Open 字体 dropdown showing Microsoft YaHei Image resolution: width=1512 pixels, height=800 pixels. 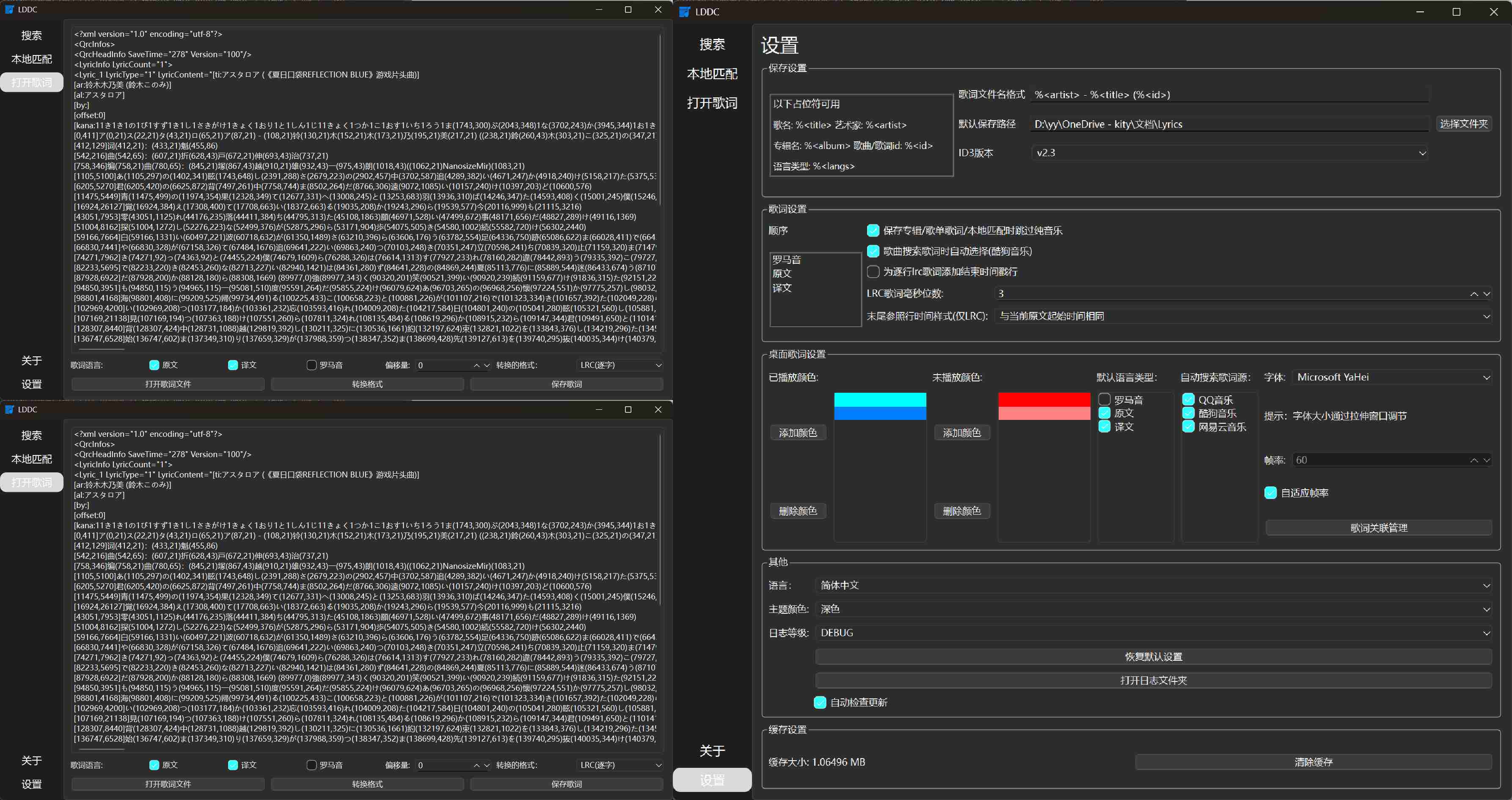click(1392, 378)
